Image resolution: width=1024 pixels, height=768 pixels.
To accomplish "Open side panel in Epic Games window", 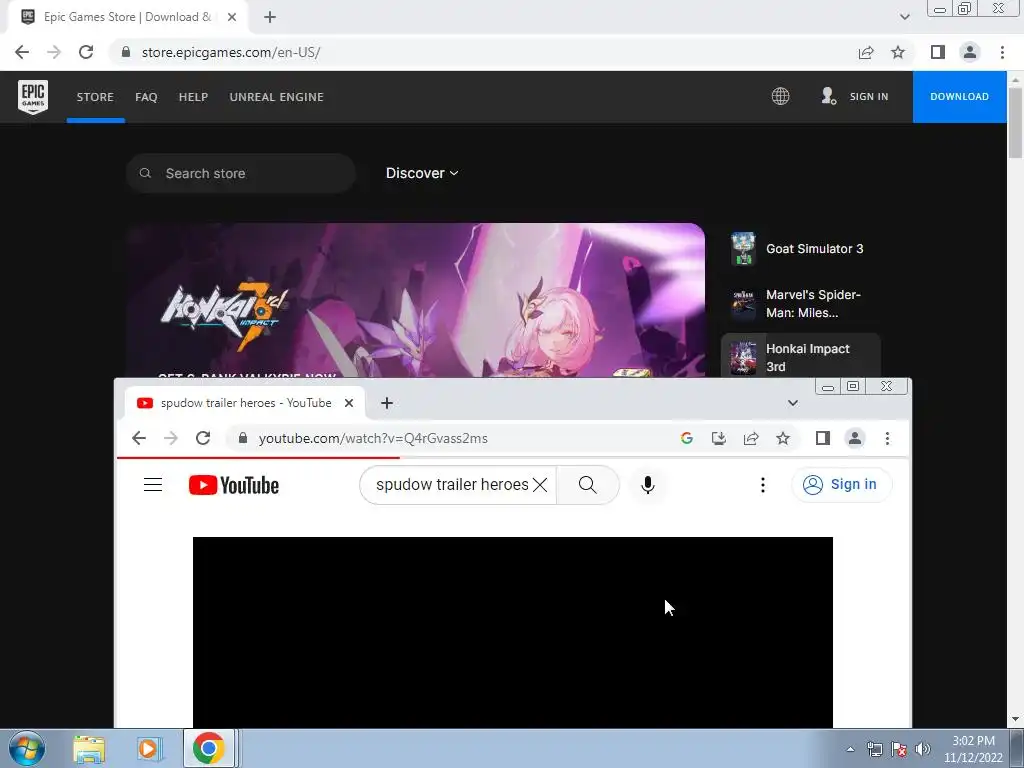I will point(938,52).
